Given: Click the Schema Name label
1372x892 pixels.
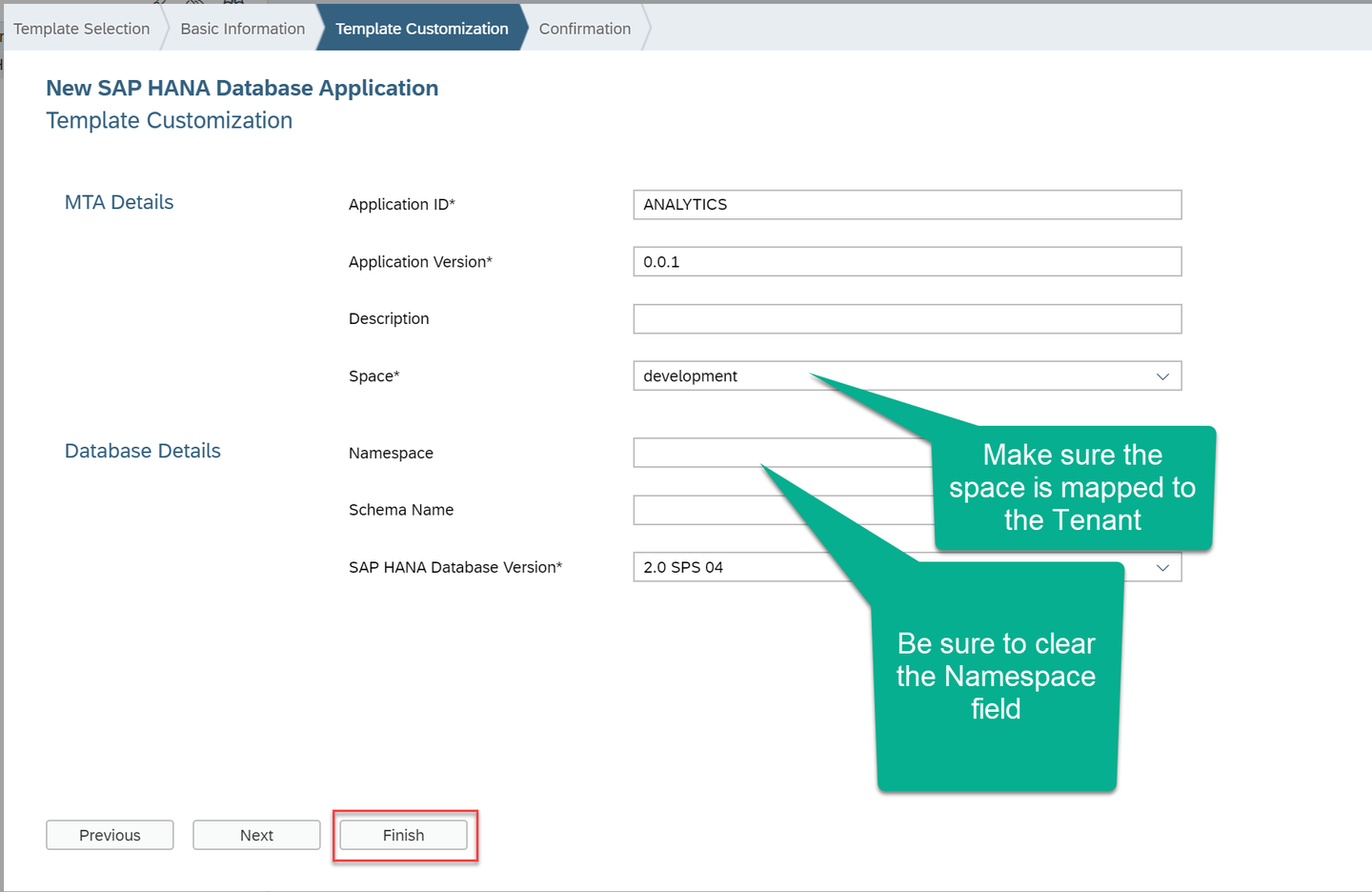Looking at the screenshot, I should 401,510.
